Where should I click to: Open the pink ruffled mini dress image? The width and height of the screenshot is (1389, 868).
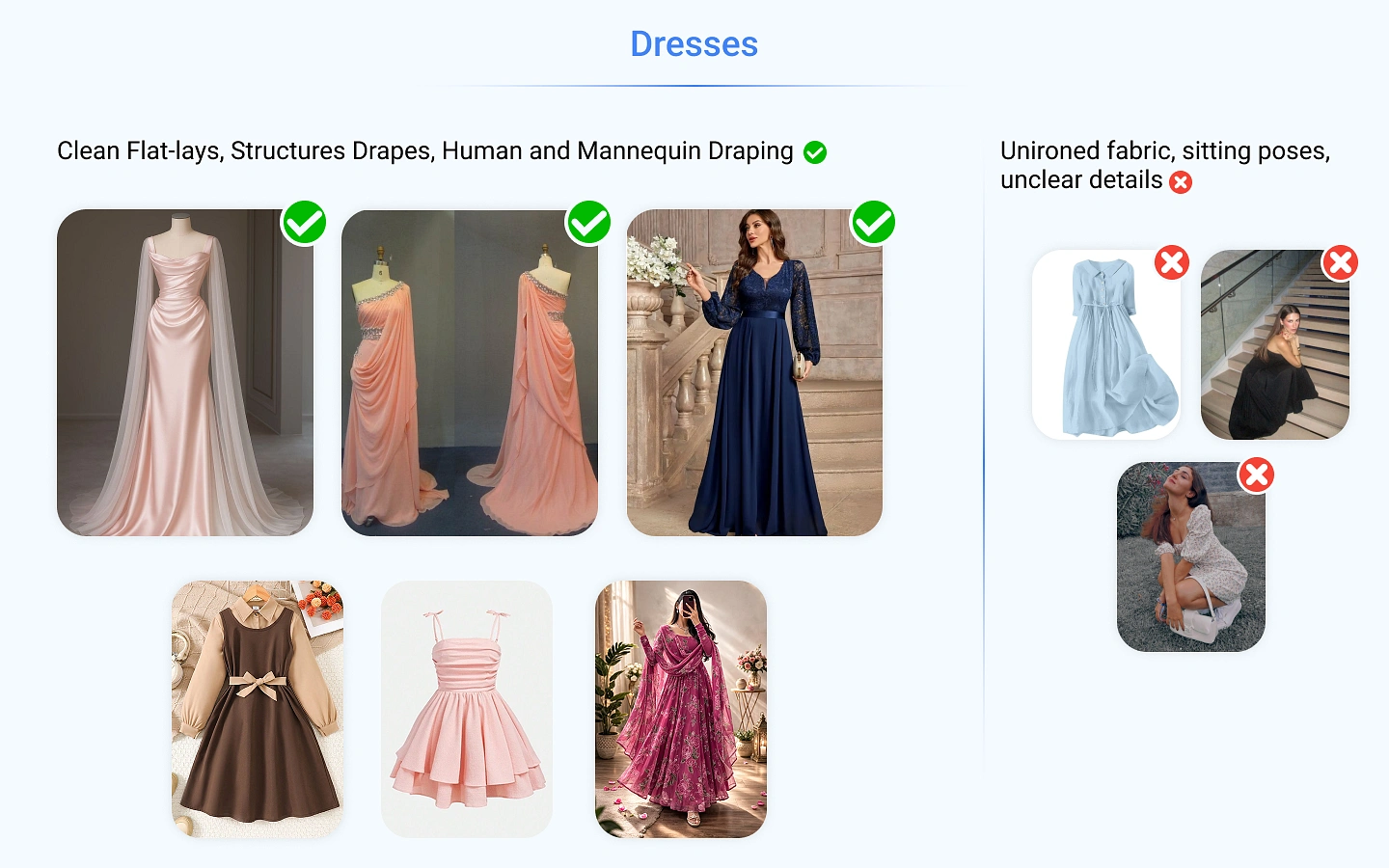(467, 709)
